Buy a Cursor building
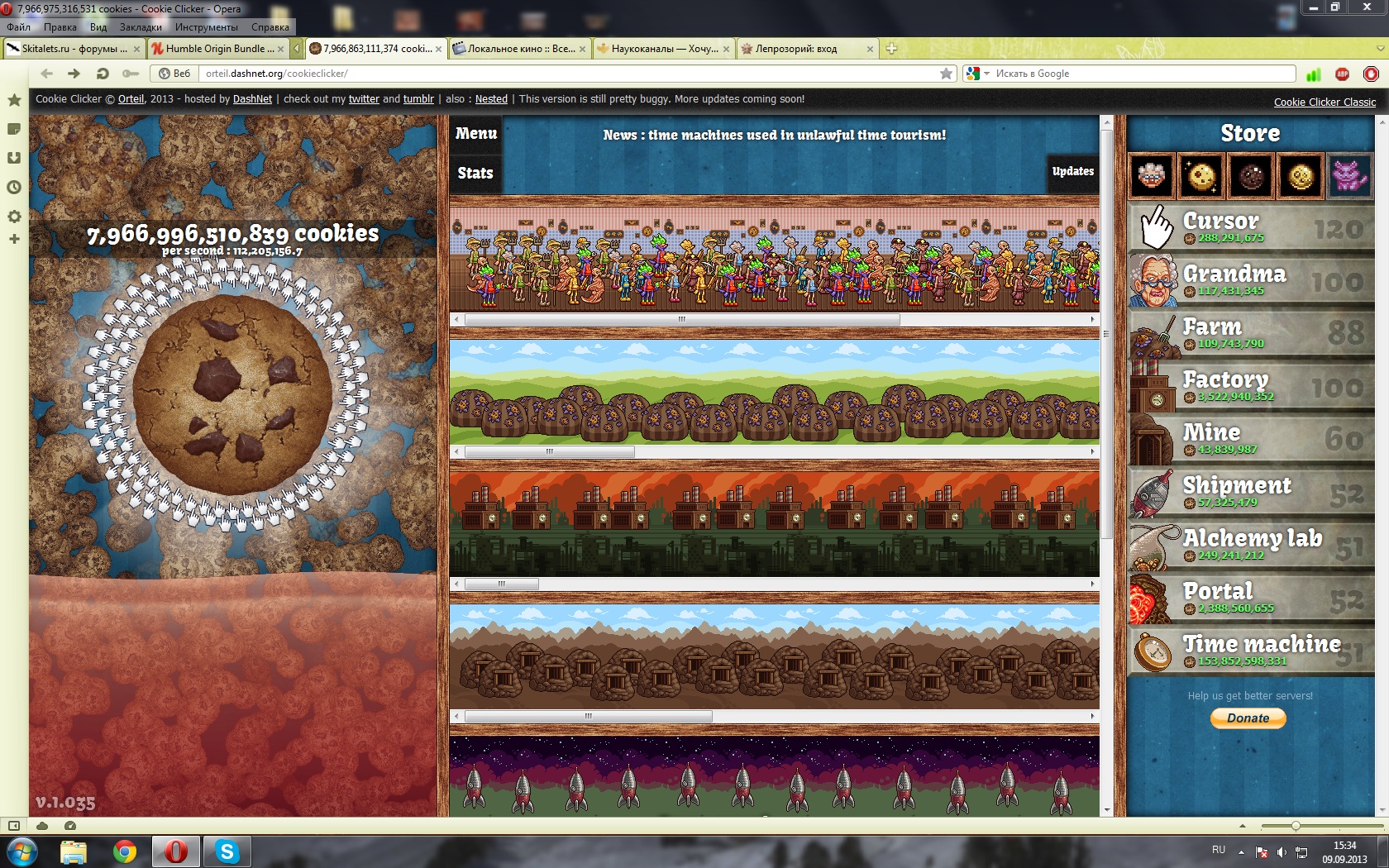 pyautogui.click(x=1251, y=227)
